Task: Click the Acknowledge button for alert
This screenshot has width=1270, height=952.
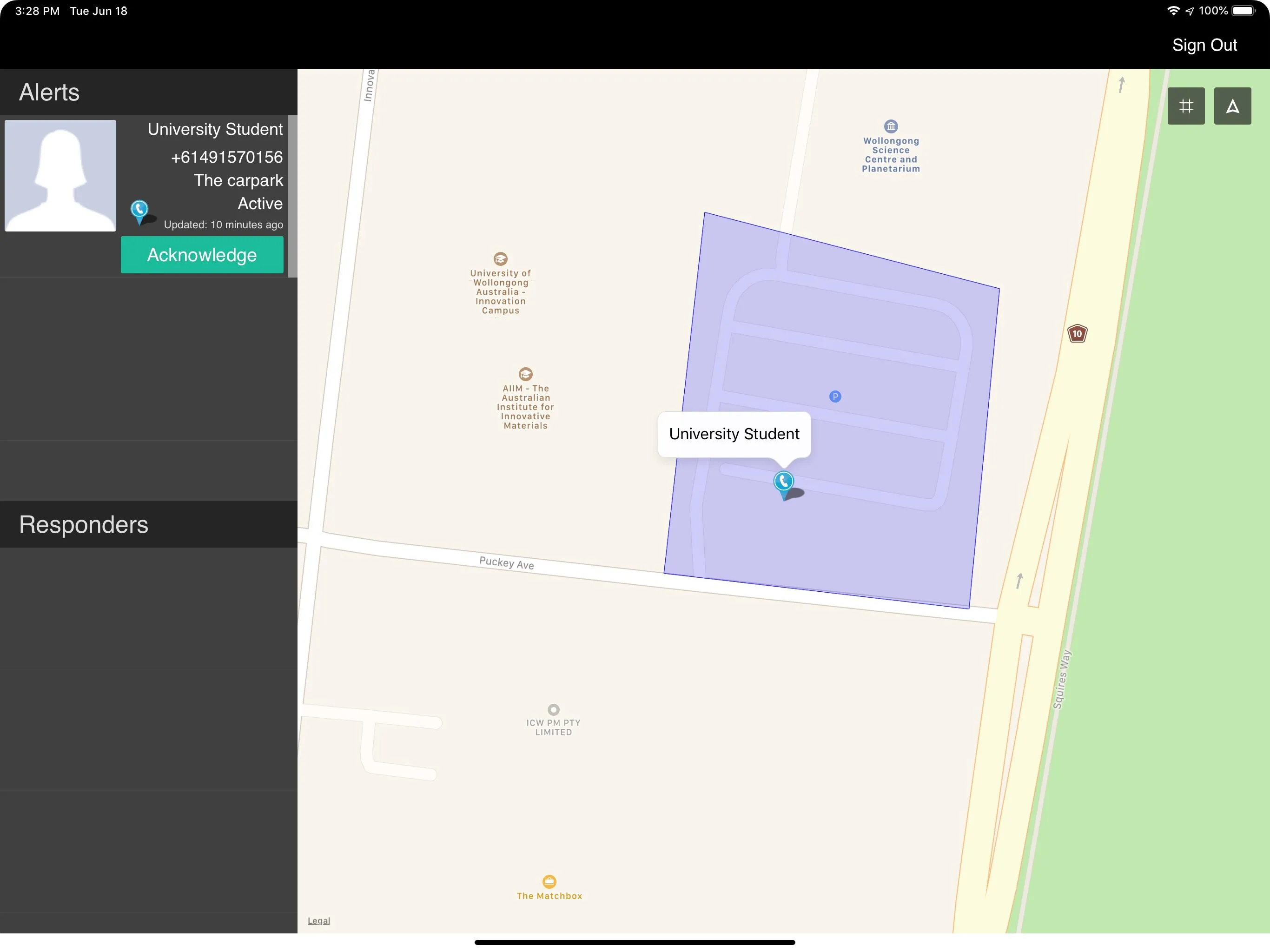Action: [200, 253]
